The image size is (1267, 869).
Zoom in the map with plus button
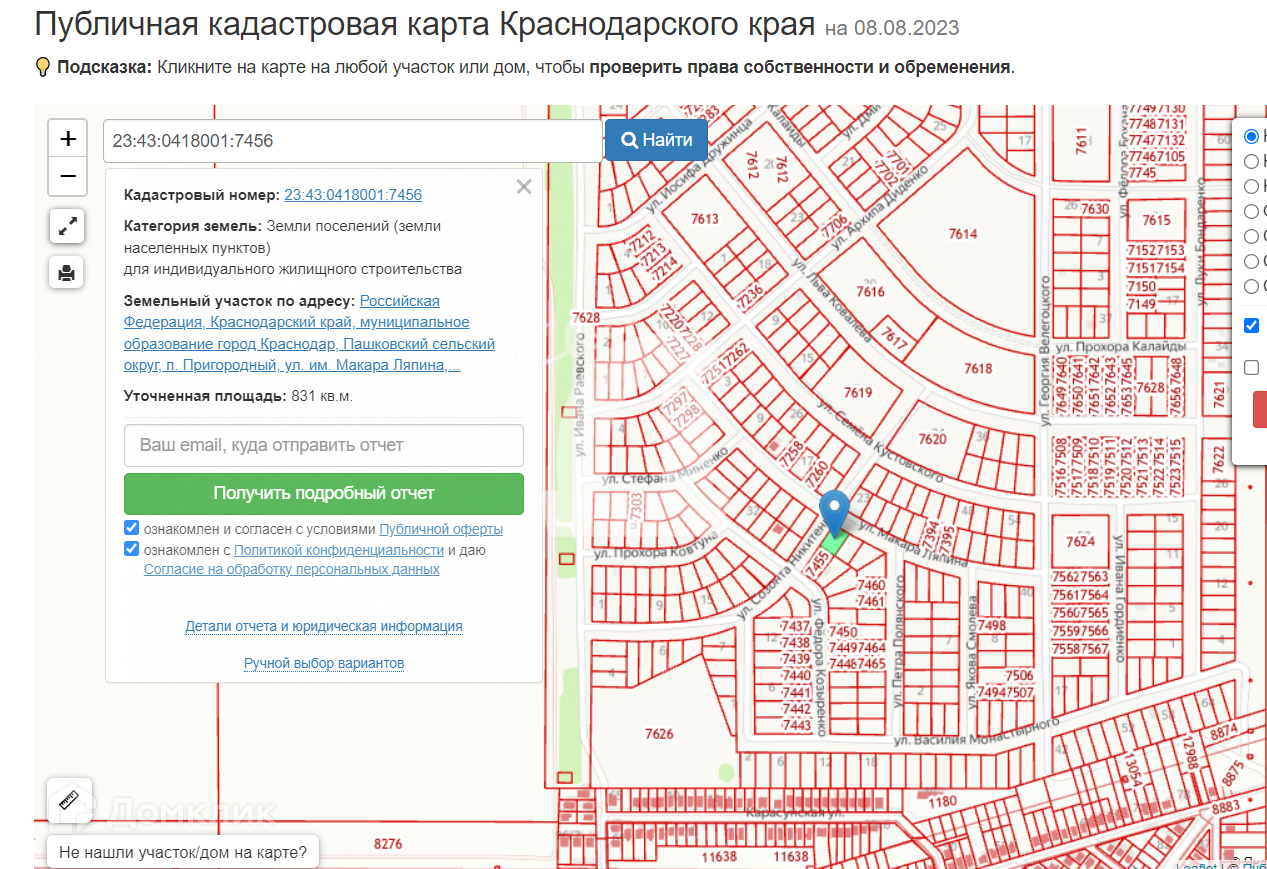click(x=68, y=139)
